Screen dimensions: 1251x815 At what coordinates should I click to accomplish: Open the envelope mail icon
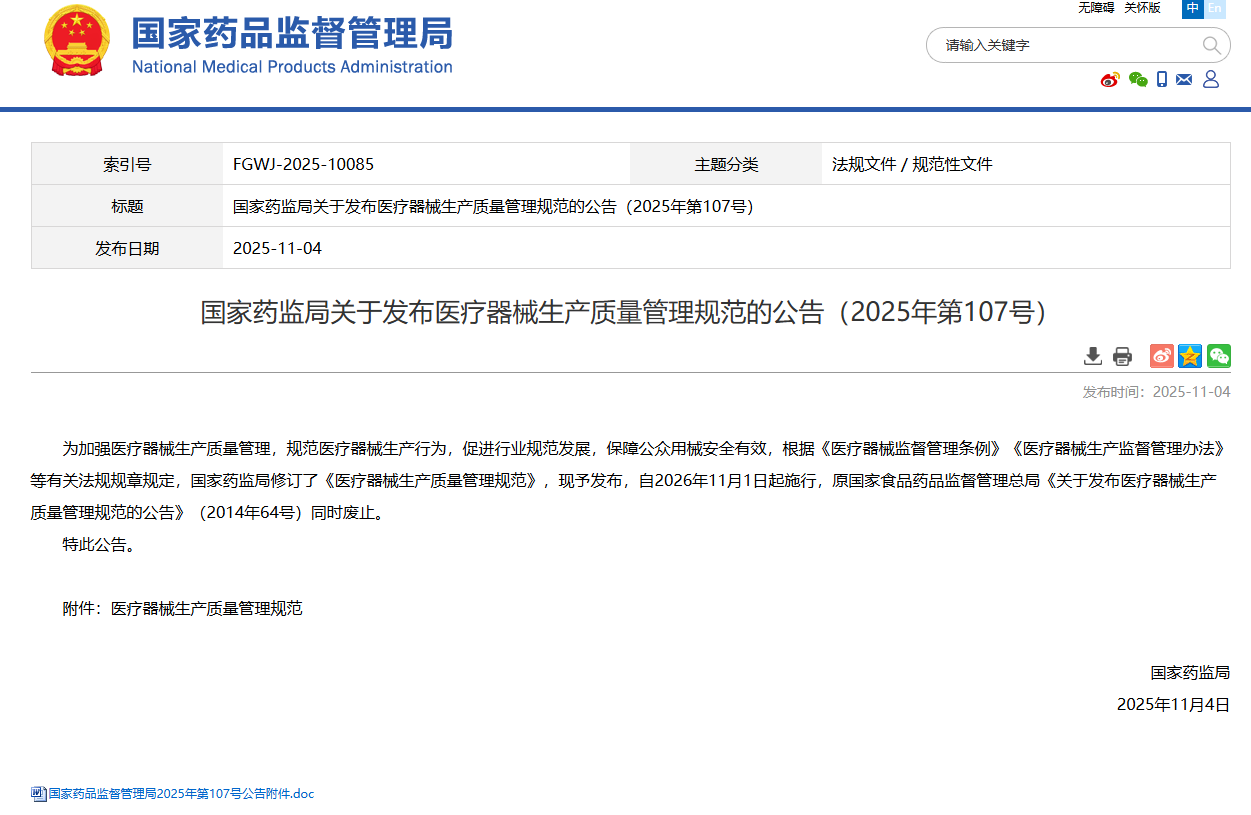point(1184,80)
